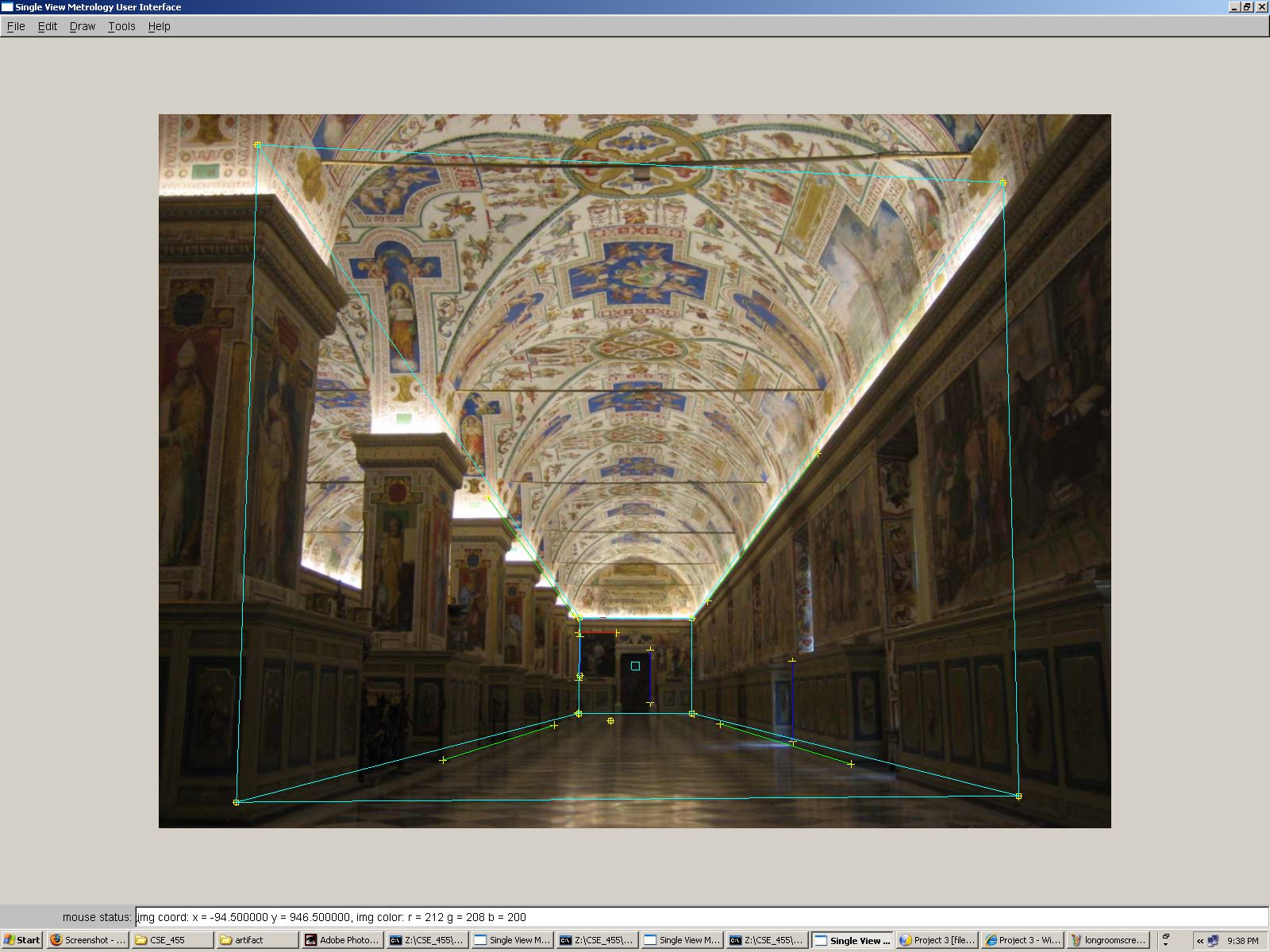Image resolution: width=1270 pixels, height=952 pixels.
Task: Expand the hidden system tray icons arrow
Action: [x=1200, y=941]
